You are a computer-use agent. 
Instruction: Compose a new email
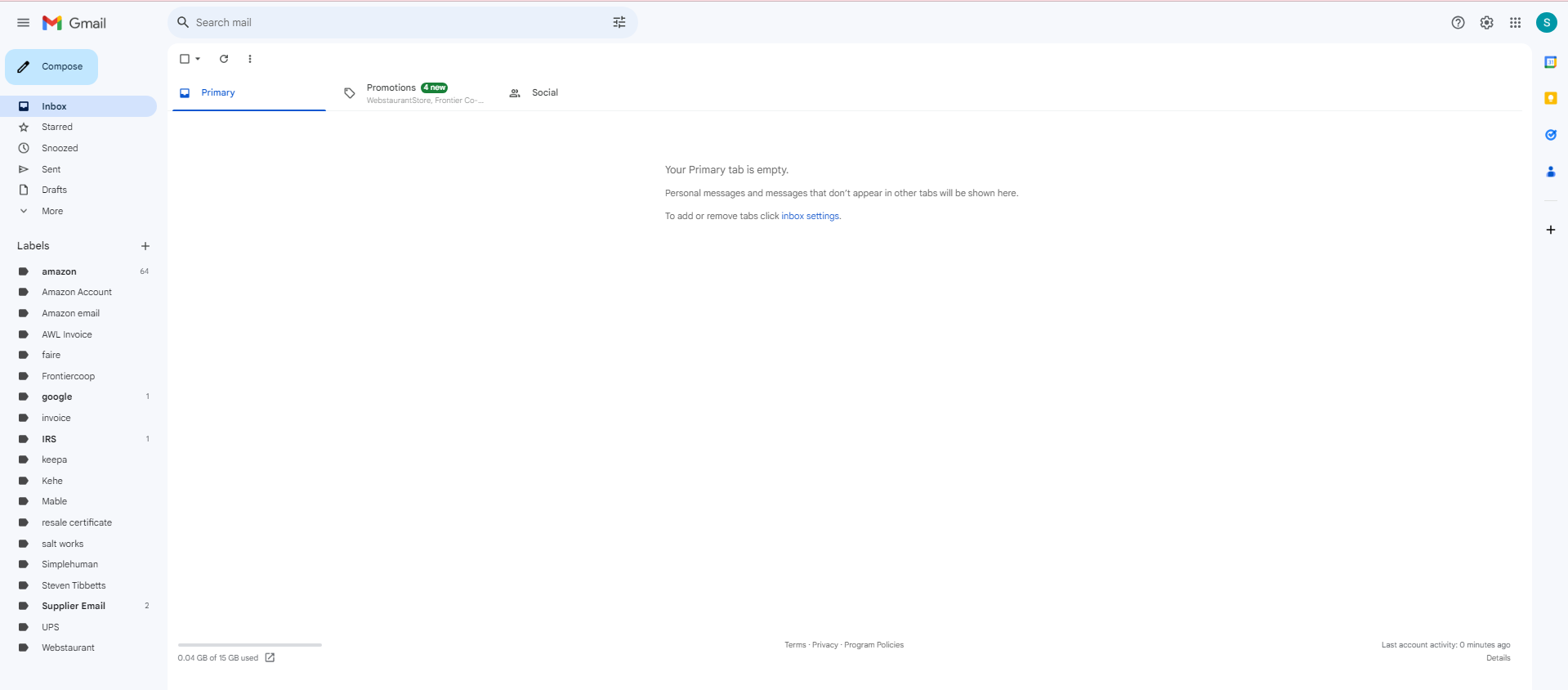[x=51, y=67]
